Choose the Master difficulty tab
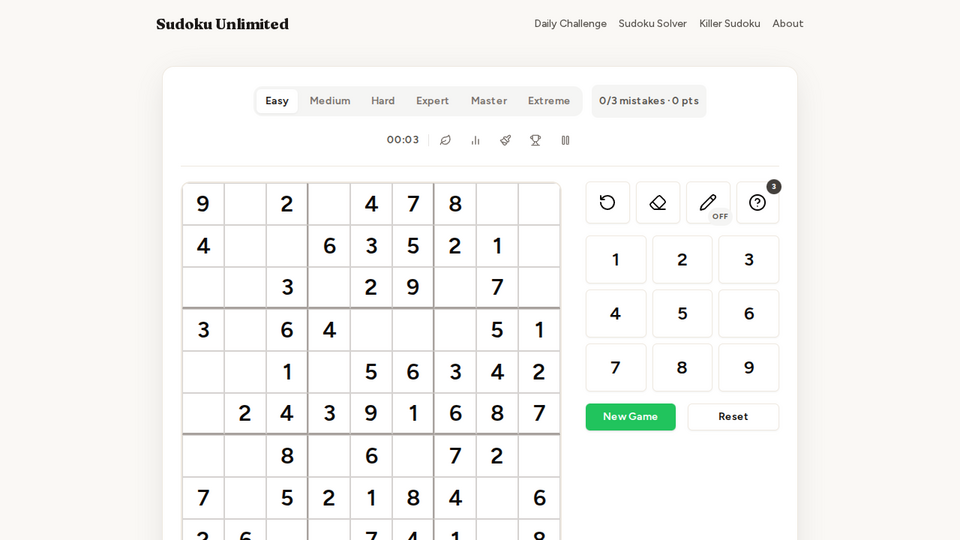This screenshot has width=960, height=540. click(x=489, y=101)
